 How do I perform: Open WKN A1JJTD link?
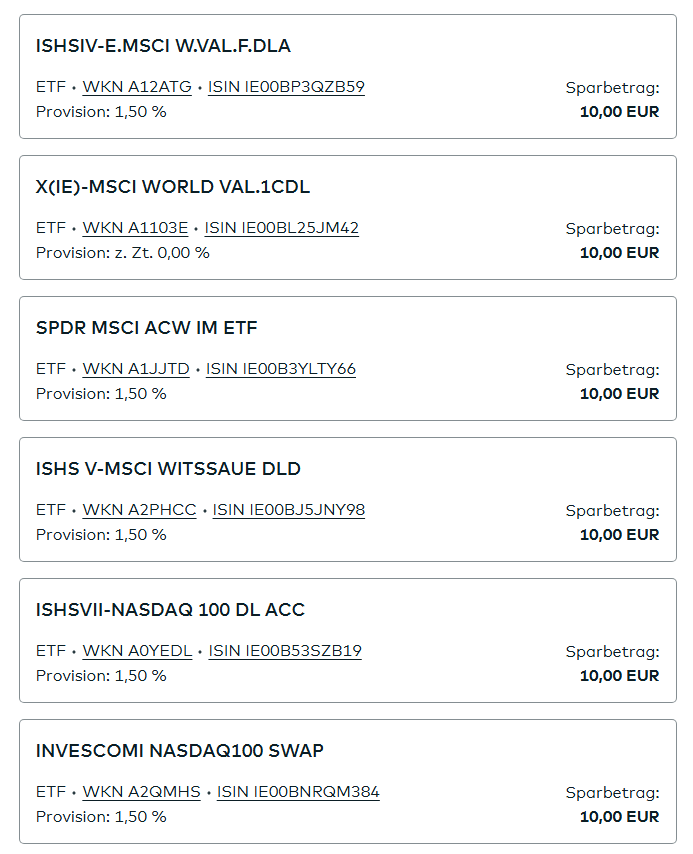pos(136,369)
